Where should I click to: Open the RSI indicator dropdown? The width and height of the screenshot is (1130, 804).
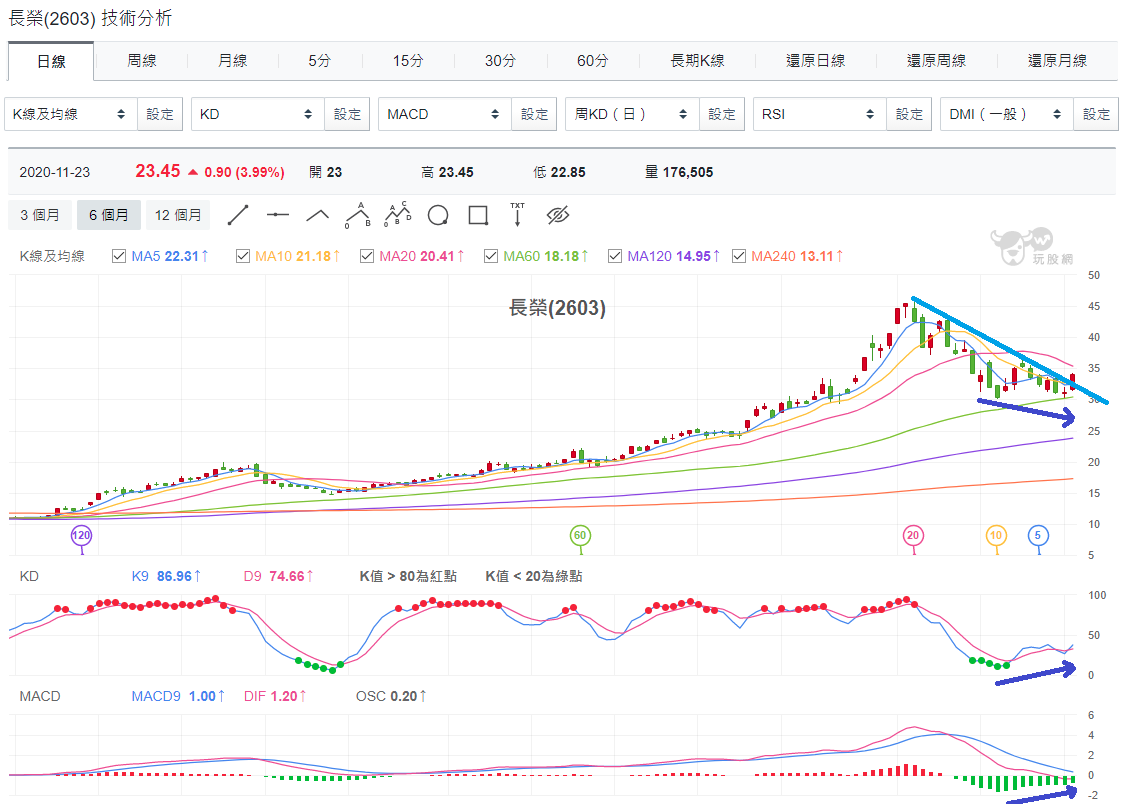pyautogui.click(x=820, y=114)
